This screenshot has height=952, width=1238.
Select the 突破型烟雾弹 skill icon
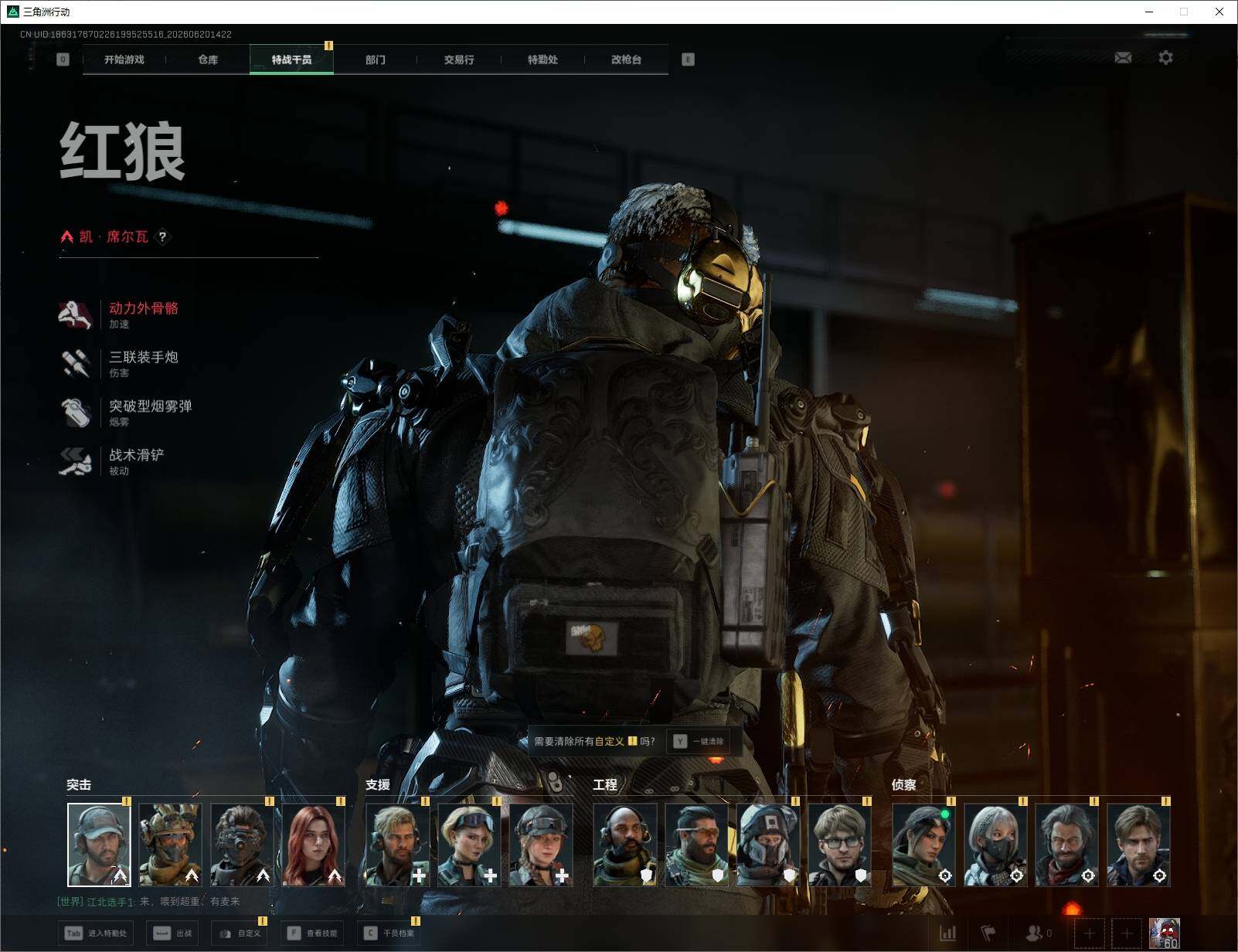pyautogui.click(x=75, y=412)
